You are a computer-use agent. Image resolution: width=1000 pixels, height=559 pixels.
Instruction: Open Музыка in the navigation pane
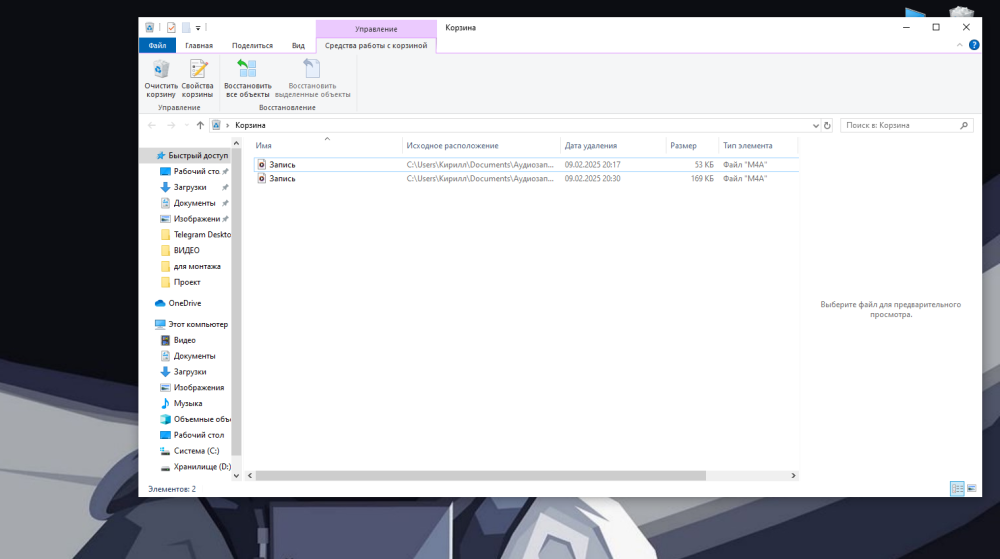tap(181, 403)
